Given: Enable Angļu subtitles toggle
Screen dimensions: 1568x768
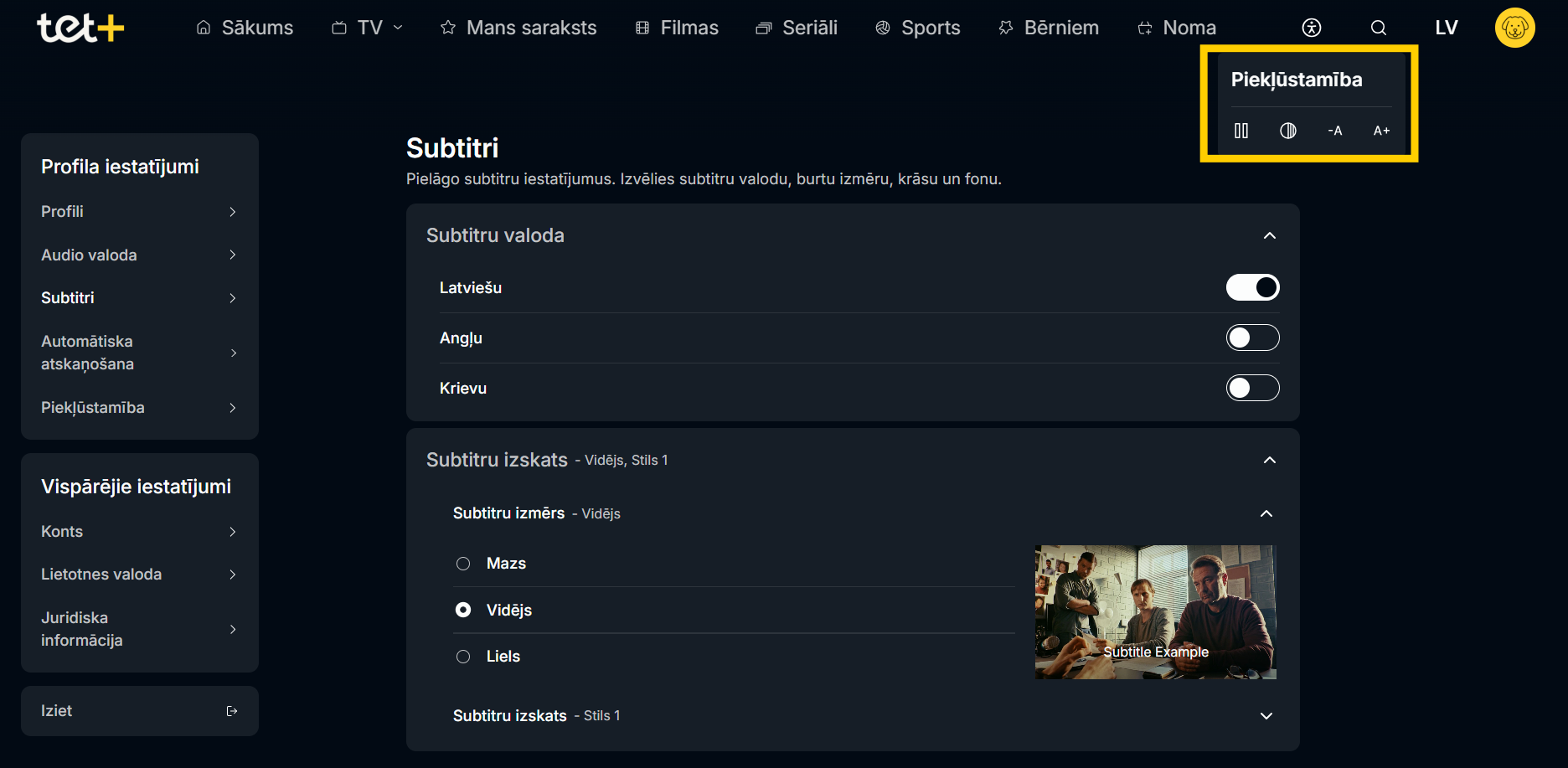Looking at the screenshot, I should point(1253,338).
